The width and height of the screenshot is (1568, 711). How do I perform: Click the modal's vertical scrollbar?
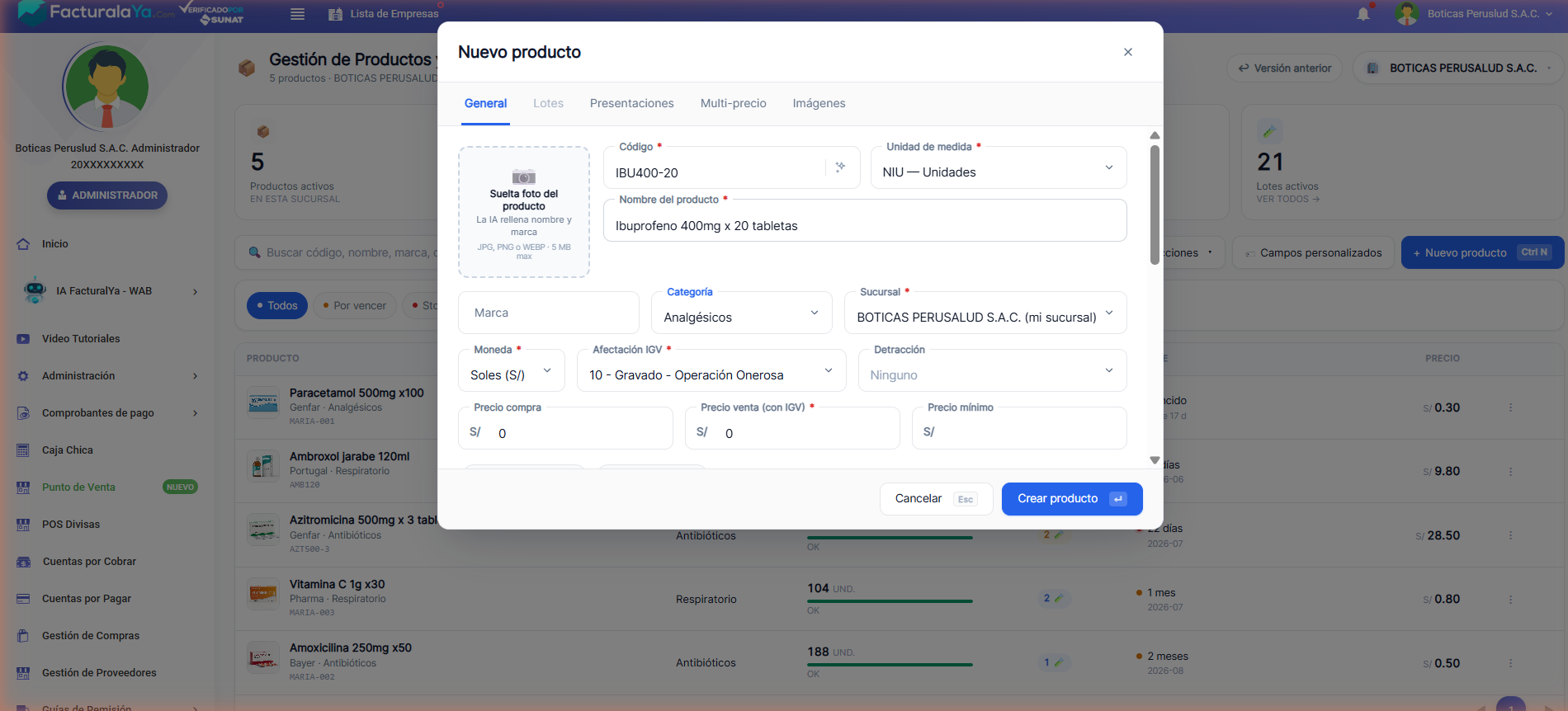(x=1155, y=205)
